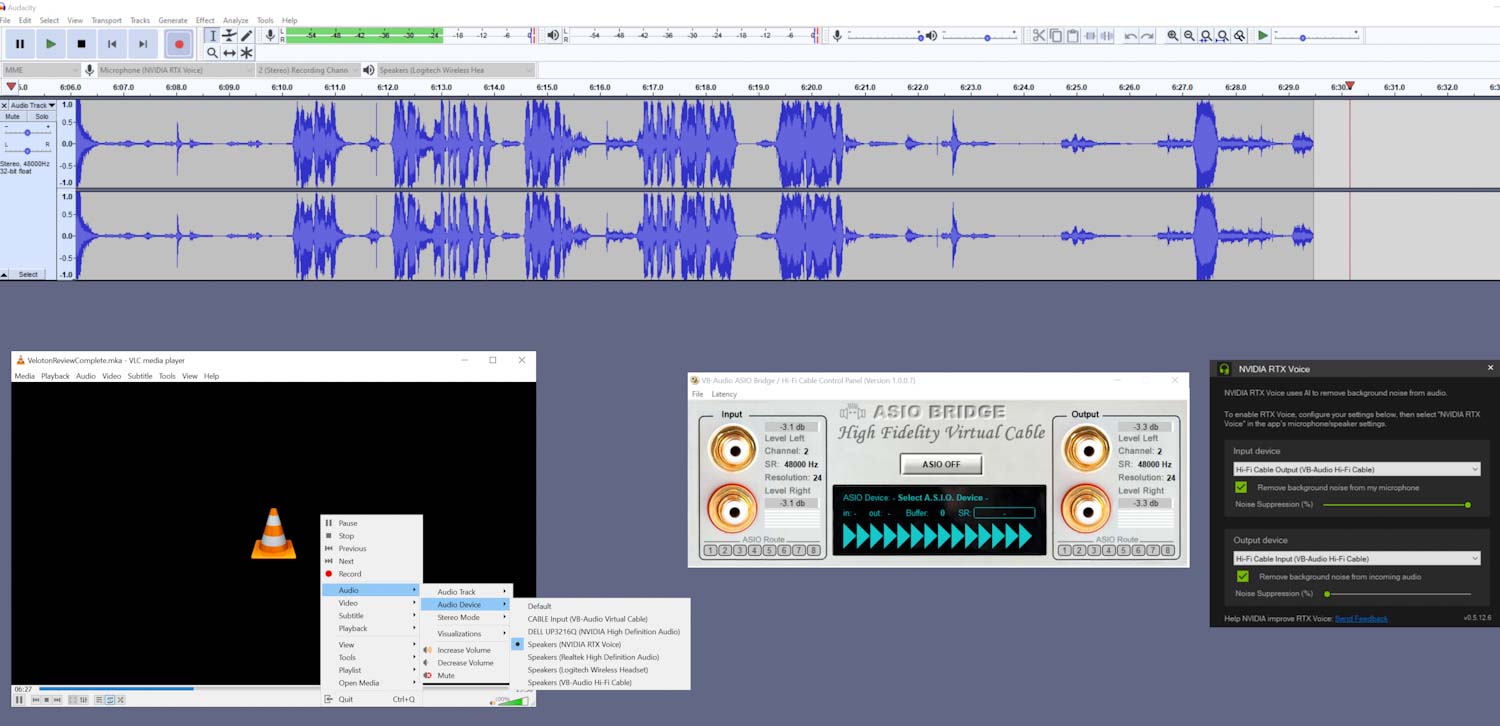The width and height of the screenshot is (1500, 726).
Task: Select the Audacity Multi-Tool asterisk
Action: [x=246, y=53]
